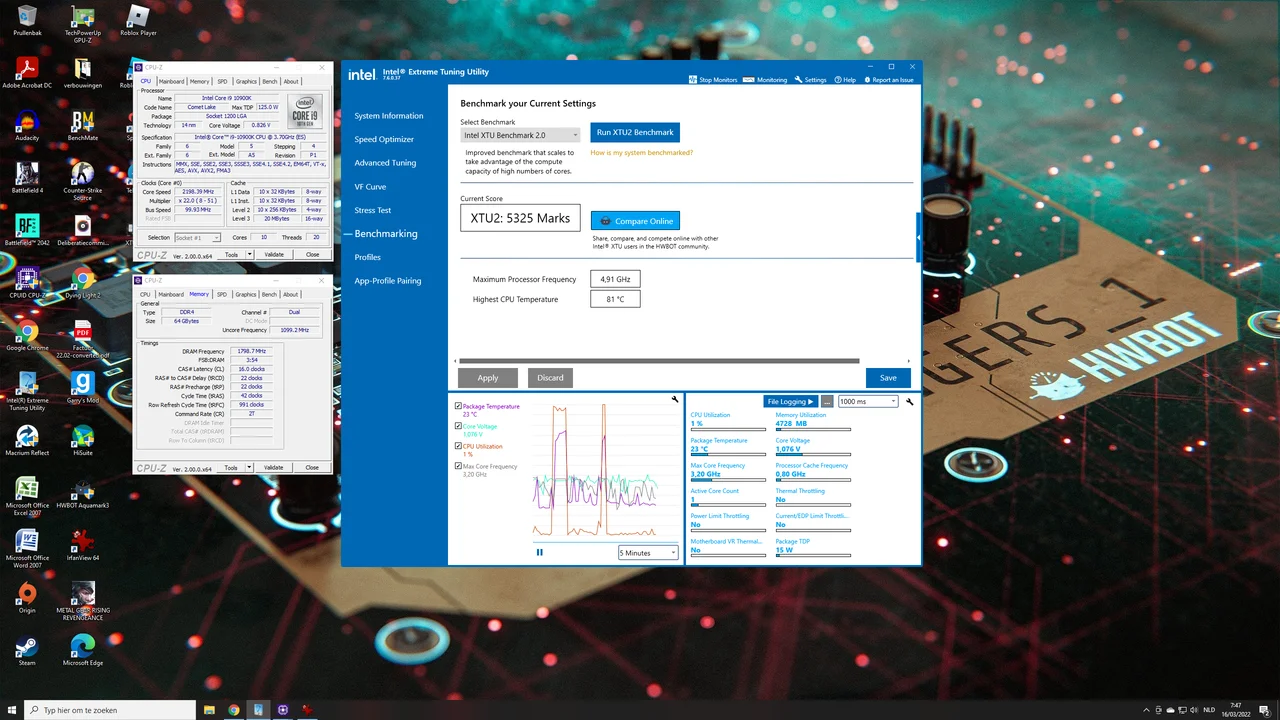The image size is (1280, 720).
Task: Click Validate in CPU-Z Memory window
Action: coord(273,467)
